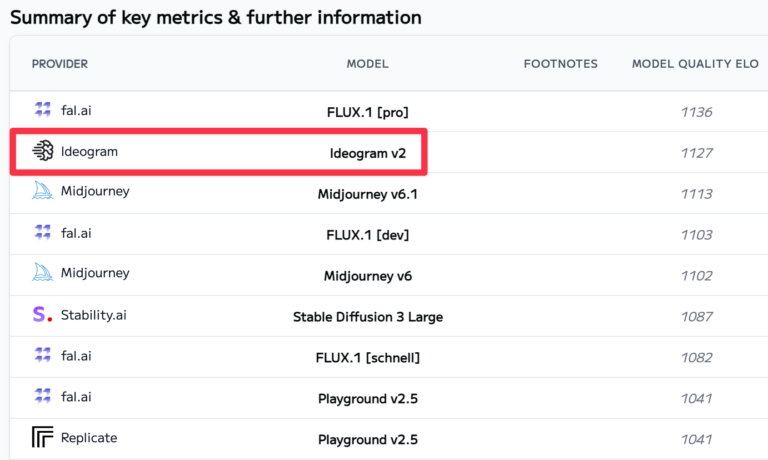Click the 1136 ELO score value

695,112
